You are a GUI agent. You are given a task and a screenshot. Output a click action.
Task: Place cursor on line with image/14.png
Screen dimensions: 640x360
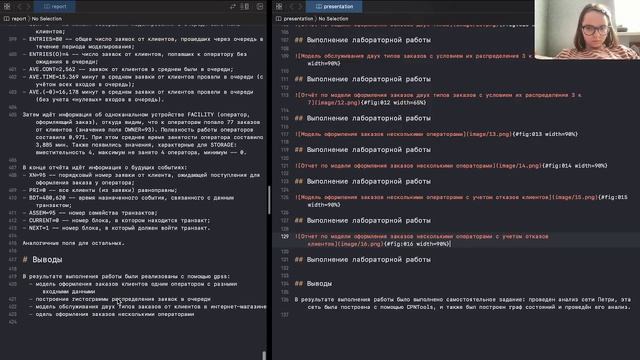coord(451,166)
